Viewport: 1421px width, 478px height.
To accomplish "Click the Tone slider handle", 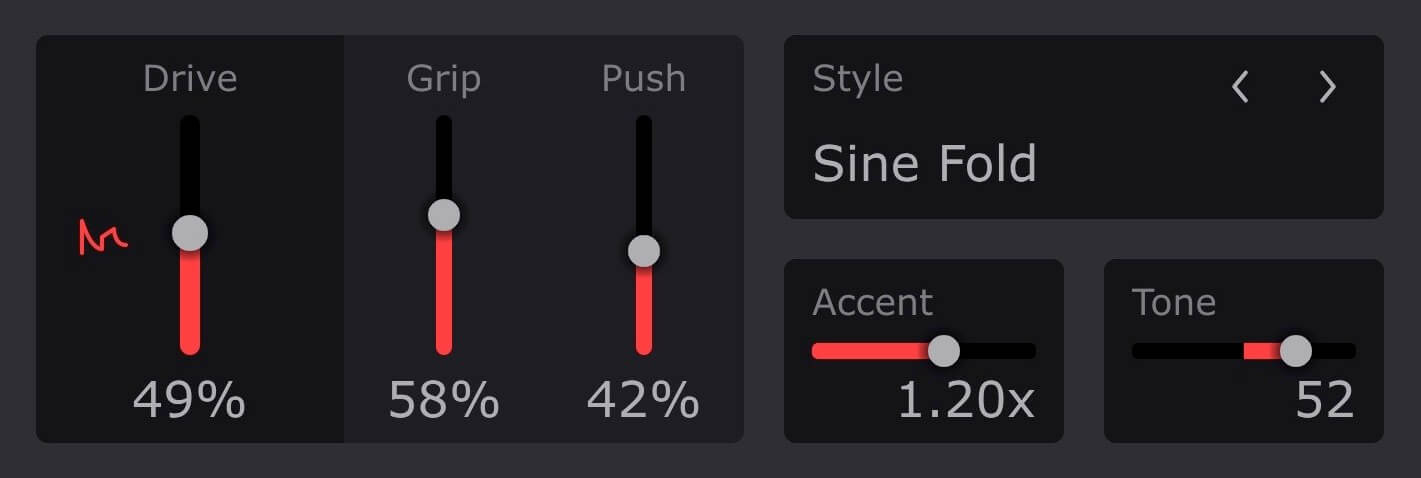I will point(1296,351).
